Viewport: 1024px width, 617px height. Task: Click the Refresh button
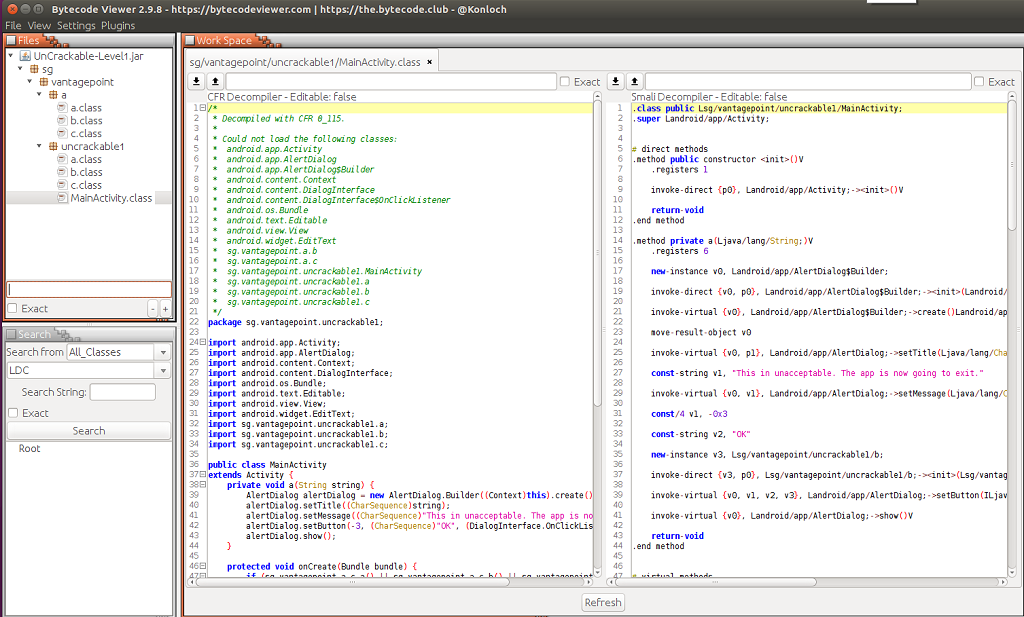tap(603, 602)
